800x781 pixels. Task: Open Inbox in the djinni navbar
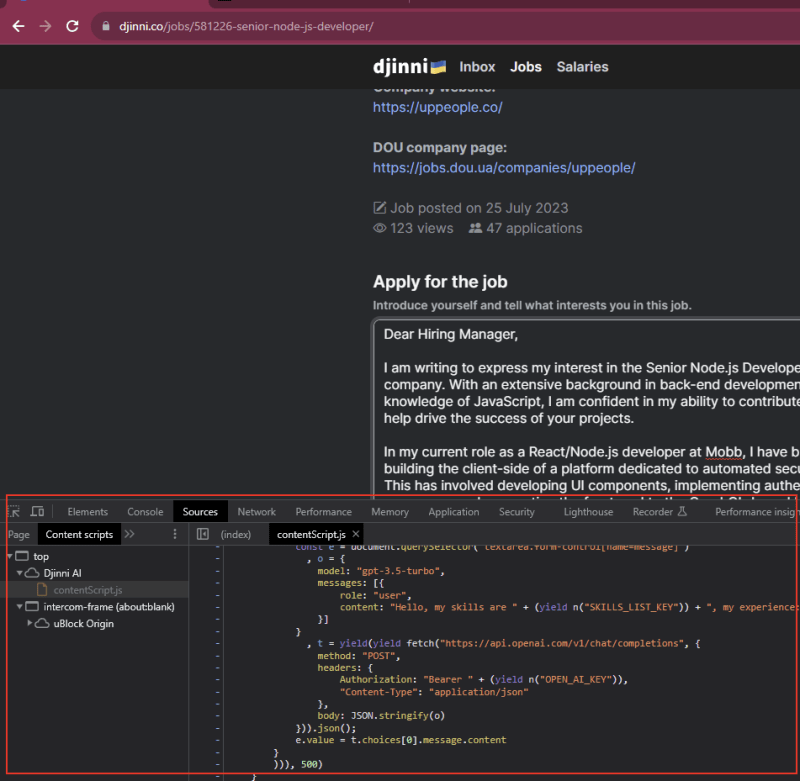[x=477, y=67]
